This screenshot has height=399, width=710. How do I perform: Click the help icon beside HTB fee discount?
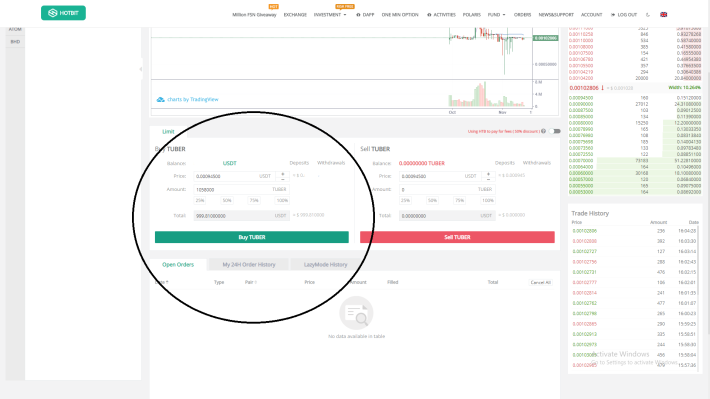(543, 131)
